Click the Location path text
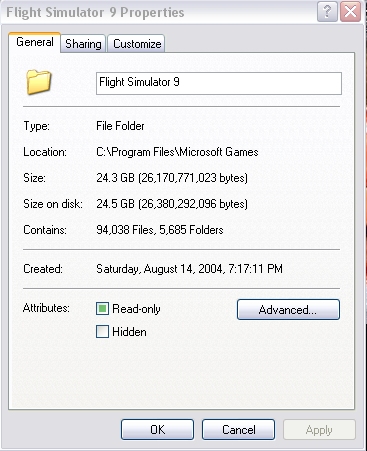 (x=177, y=152)
